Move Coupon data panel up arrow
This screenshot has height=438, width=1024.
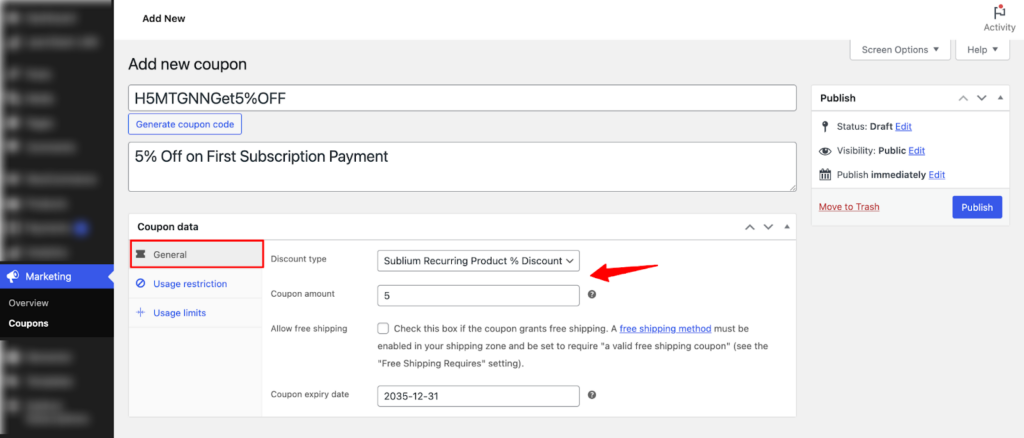coord(749,227)
